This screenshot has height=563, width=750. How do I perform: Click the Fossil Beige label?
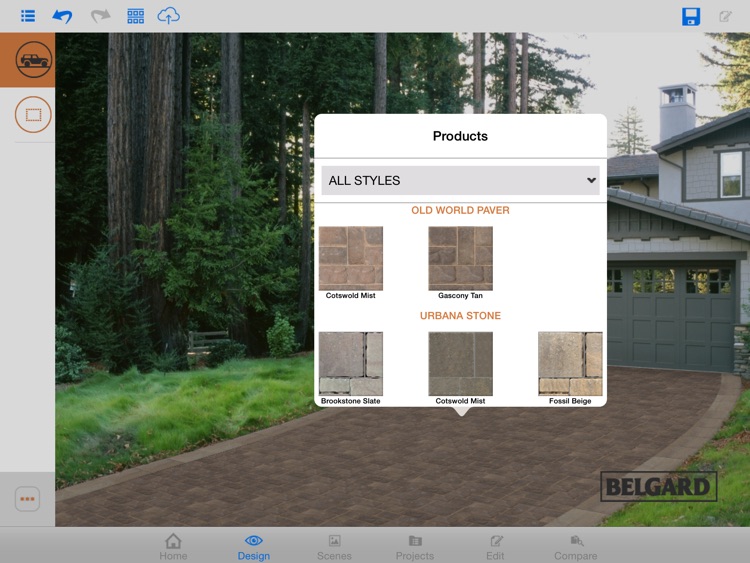(570, 401)
